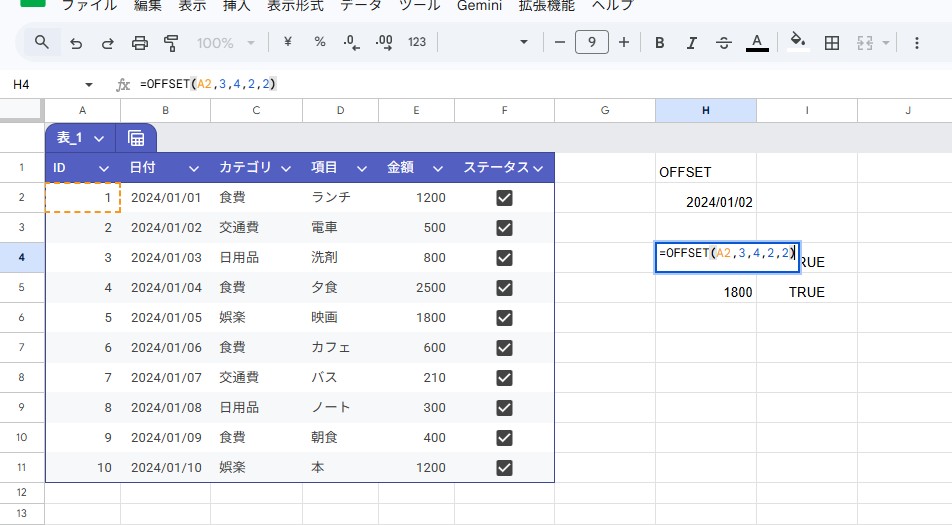Viewport: 952px width, 525px height.
Task: Toggle status checkbox in the 映画 row
Action: (x=504, y=318)
